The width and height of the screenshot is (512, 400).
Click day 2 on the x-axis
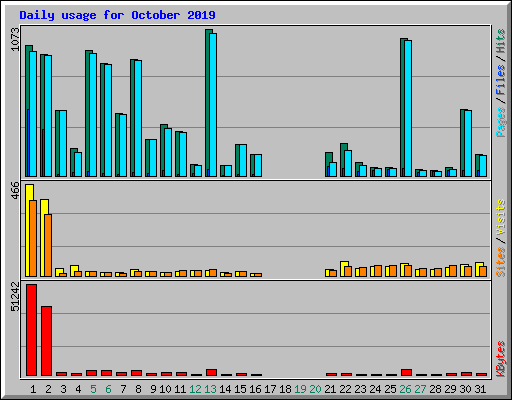48,389
